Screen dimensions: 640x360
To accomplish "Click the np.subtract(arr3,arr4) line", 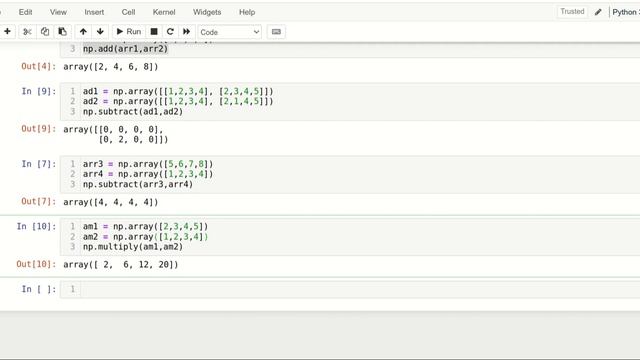I will click(x=138, y=184).
